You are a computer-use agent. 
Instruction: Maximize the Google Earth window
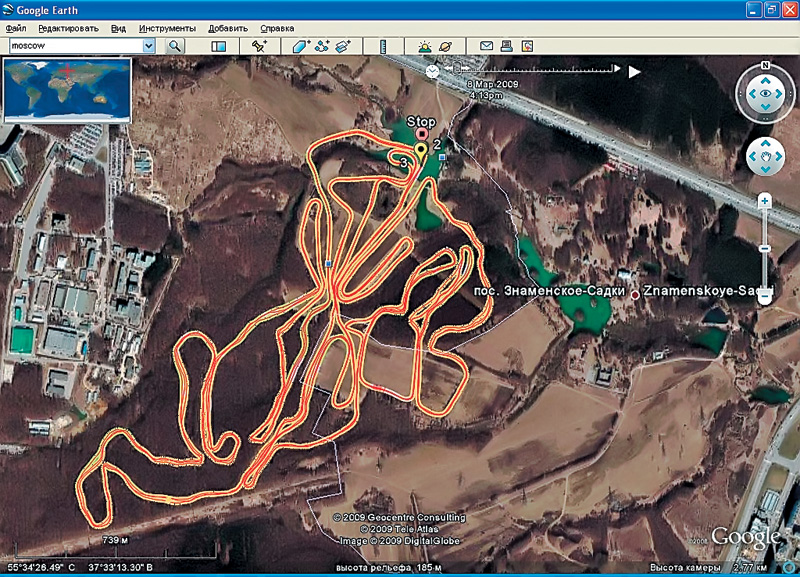(x=771, y=10)
